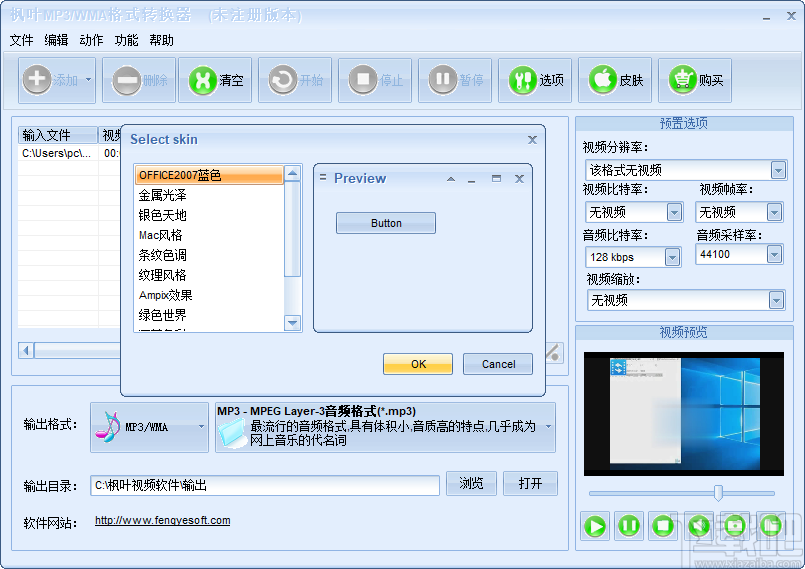Open the 视频缩放 video scaling dropdown
This screenshot has width=805, height=569.
tap(776, 300)
